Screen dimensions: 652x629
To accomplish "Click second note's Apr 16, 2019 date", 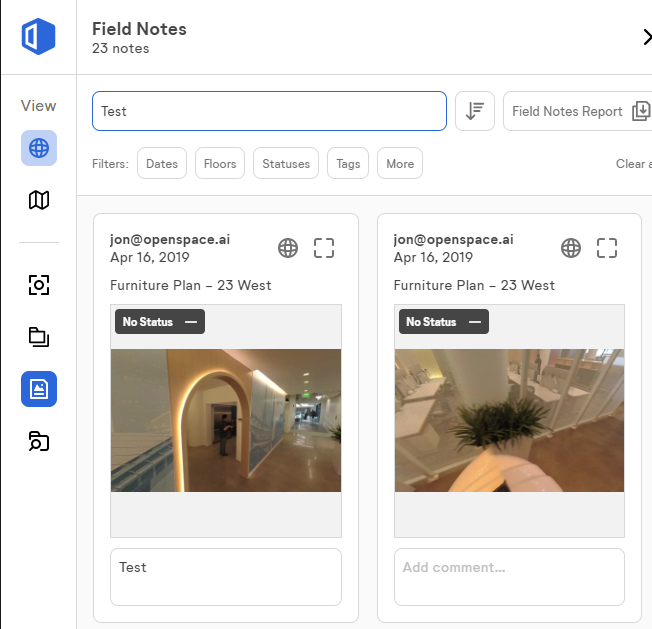I will point(433,257).
